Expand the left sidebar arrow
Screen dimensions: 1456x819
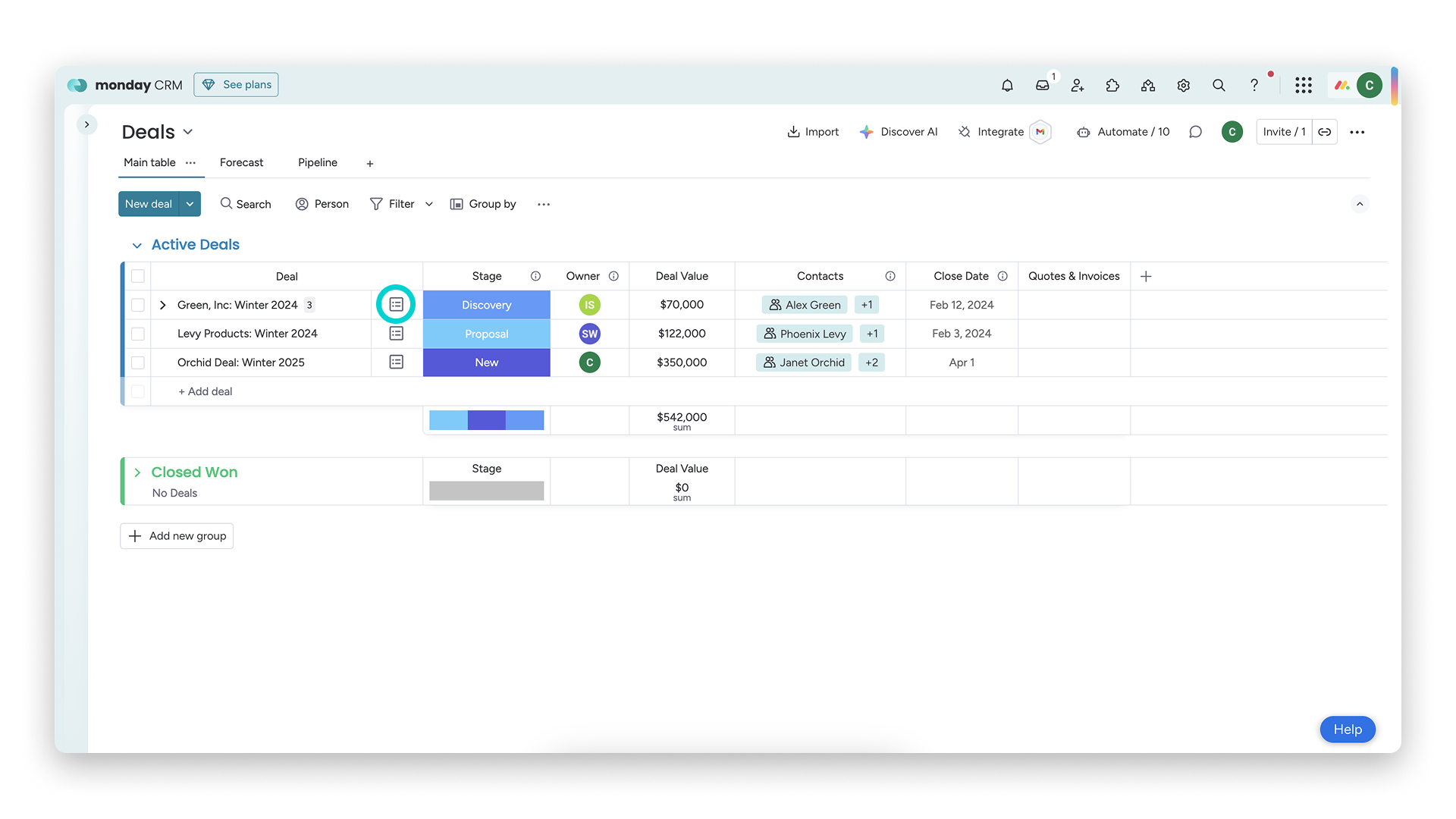[87, 124]
